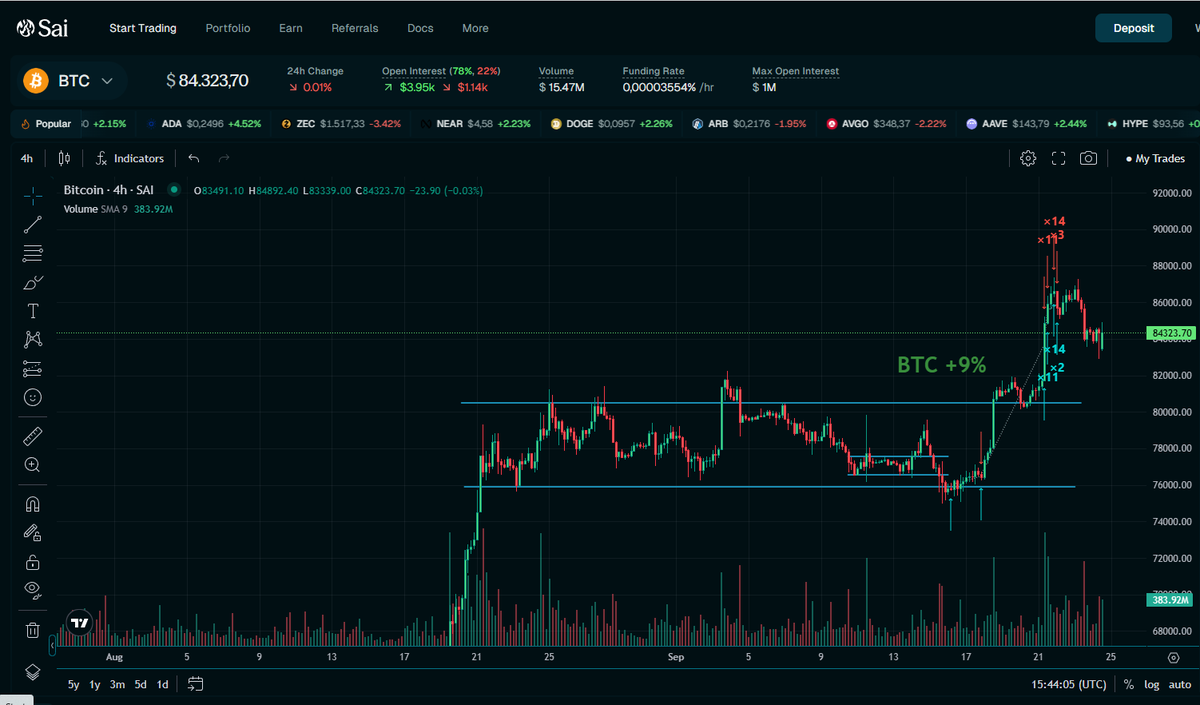
Task: Toggle magnet mode for drawings
Action: [x=33, y=504]
